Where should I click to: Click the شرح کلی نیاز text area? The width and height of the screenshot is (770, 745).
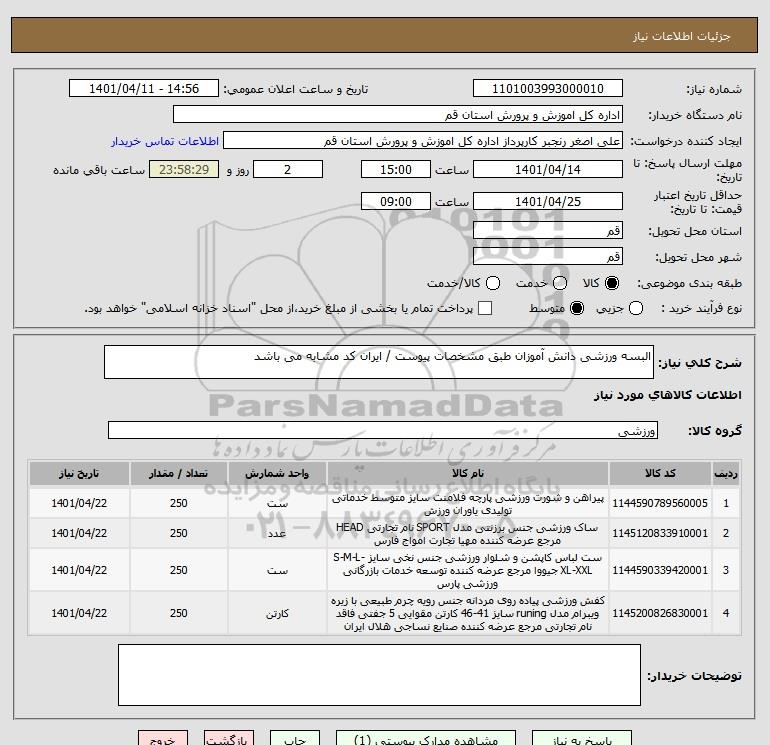[379, 362]
